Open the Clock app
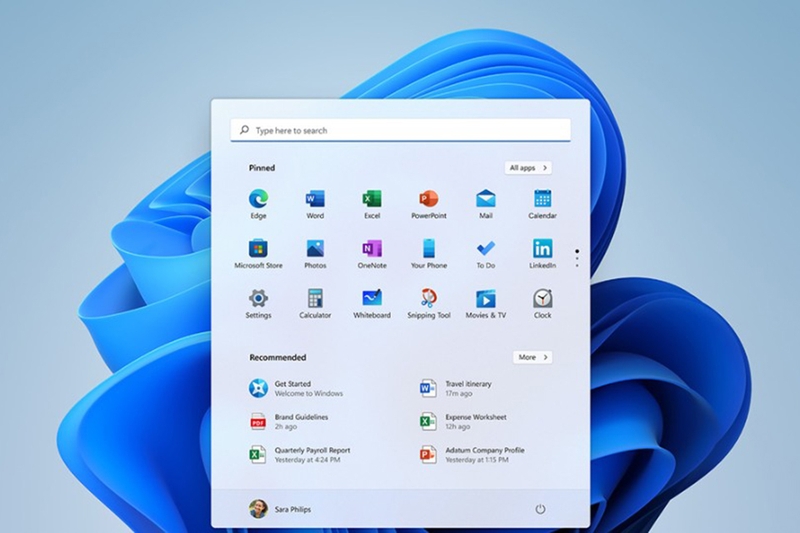Screen dimensions: 800x533 coord(542,303)
